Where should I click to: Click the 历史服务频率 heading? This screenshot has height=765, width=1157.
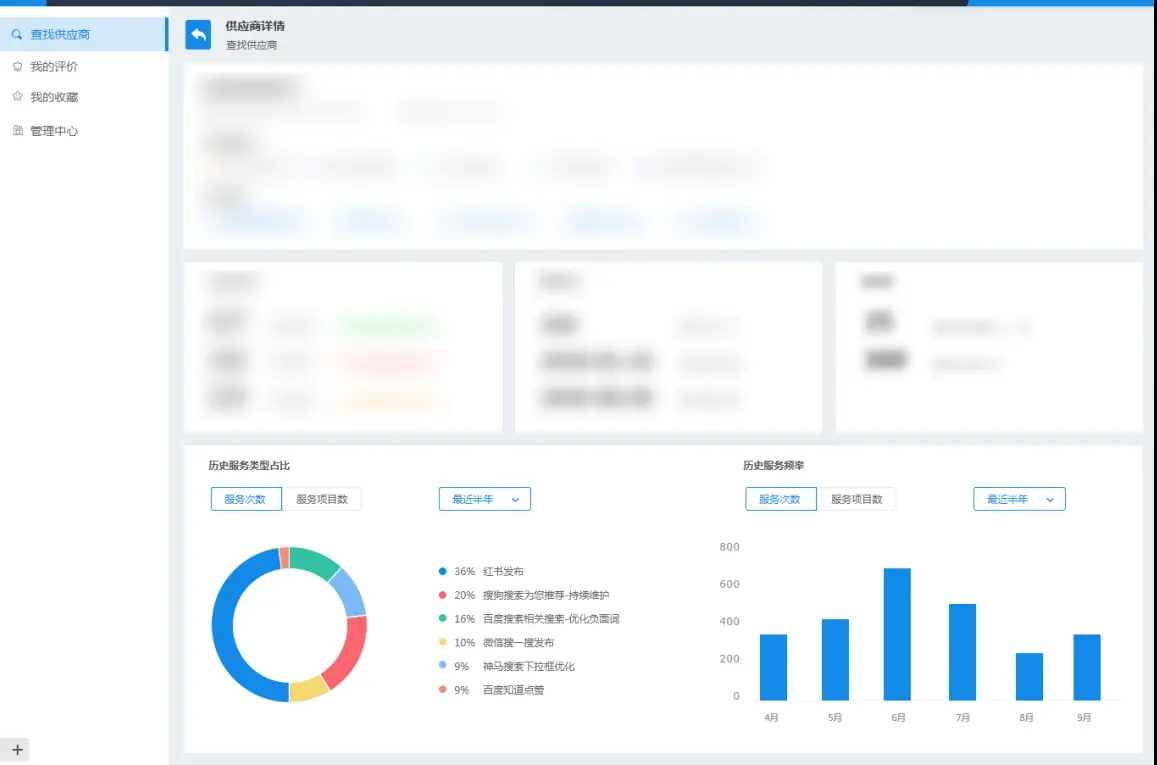click(x=773, y=465)
